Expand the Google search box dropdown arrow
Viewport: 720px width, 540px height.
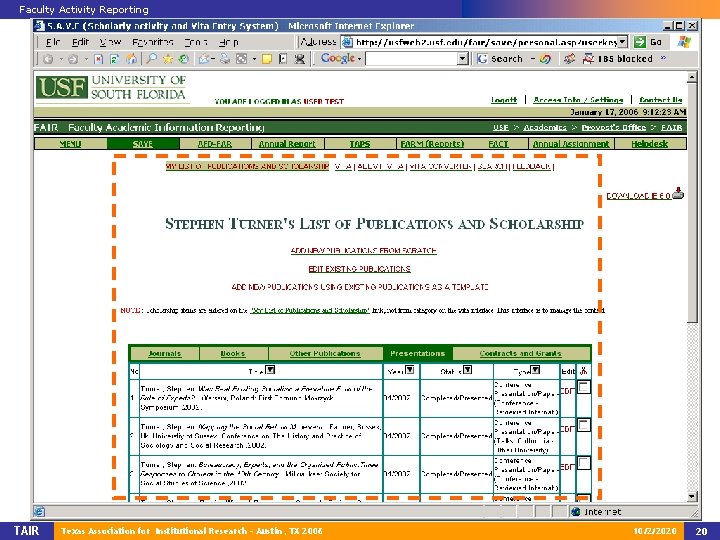click(x=463, y=58)
